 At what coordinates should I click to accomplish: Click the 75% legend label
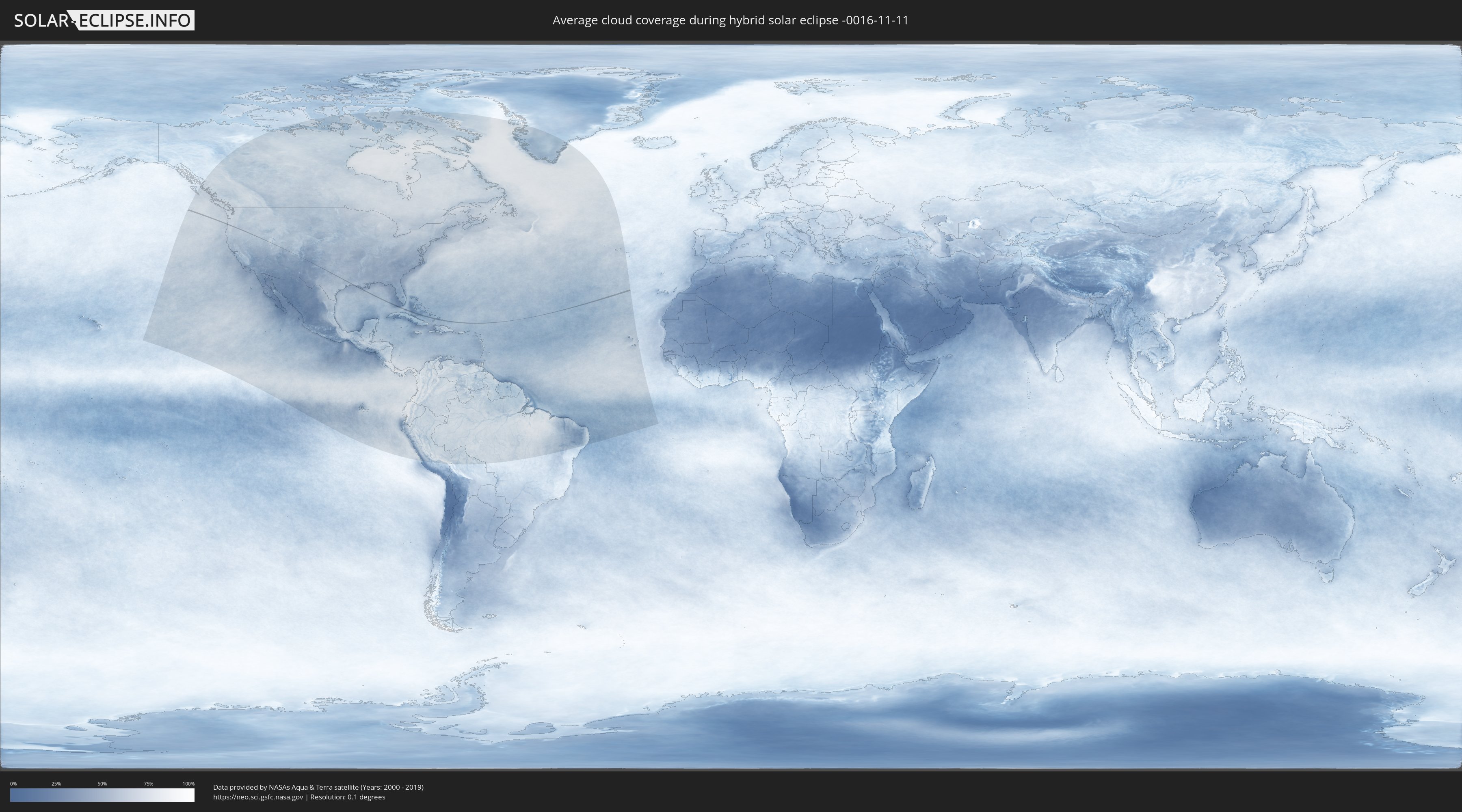(148, 784)
